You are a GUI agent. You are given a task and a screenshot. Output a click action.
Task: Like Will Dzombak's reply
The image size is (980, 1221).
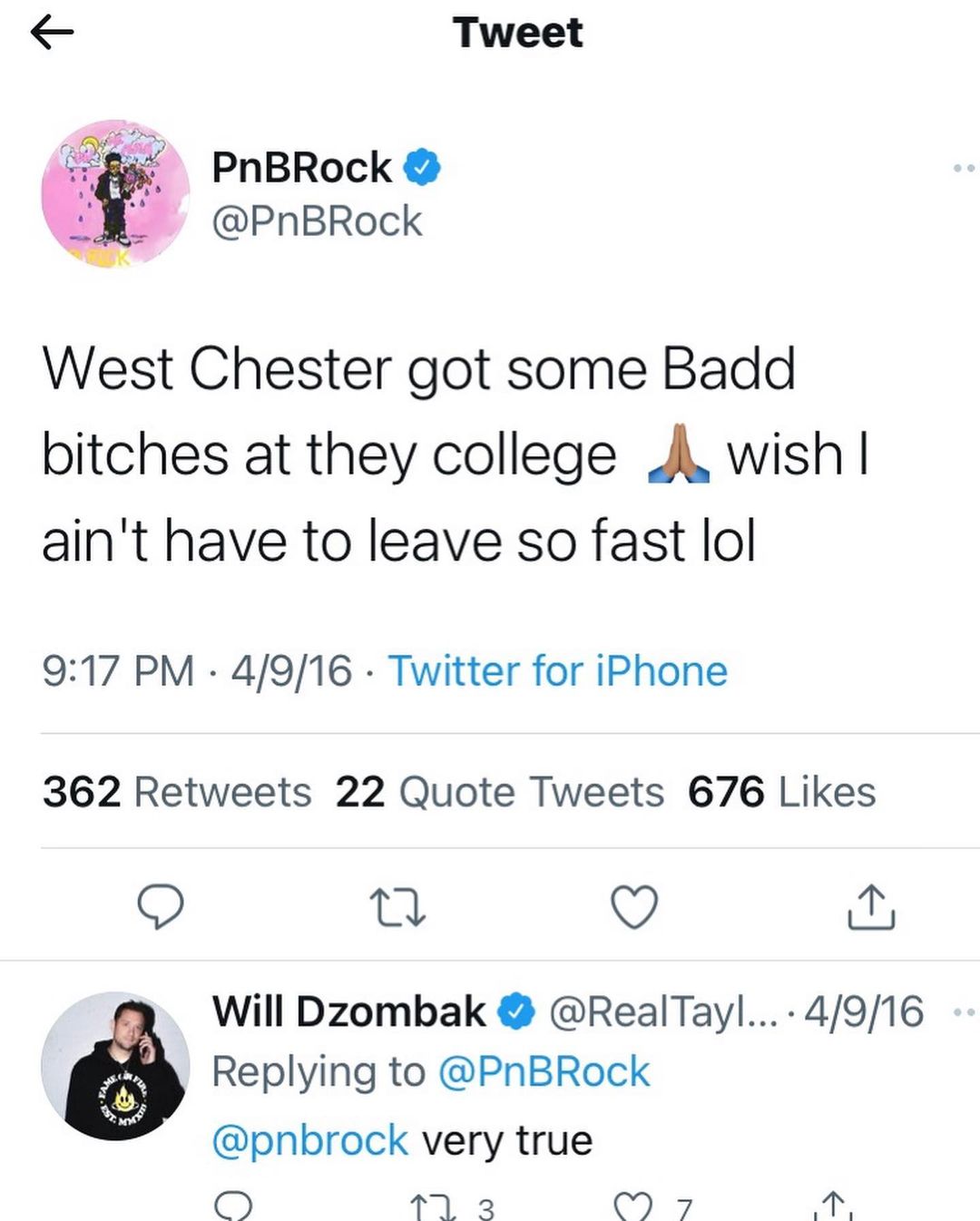(x=633, y=1207)
